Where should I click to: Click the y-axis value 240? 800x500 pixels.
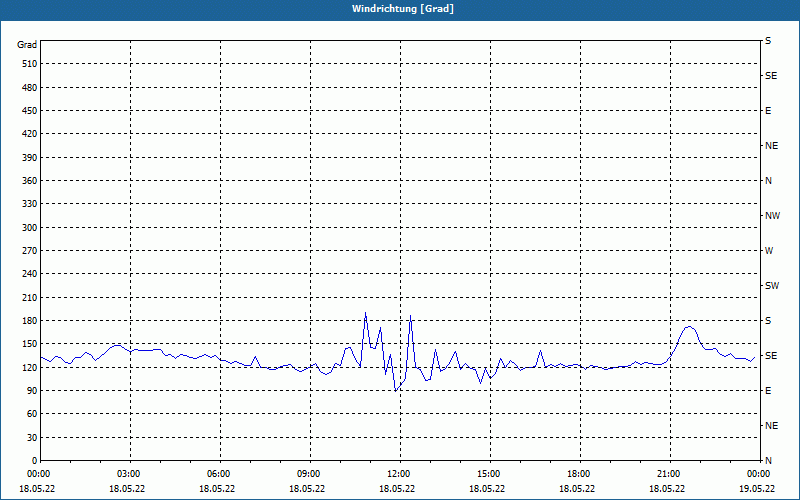pos(30,274)
